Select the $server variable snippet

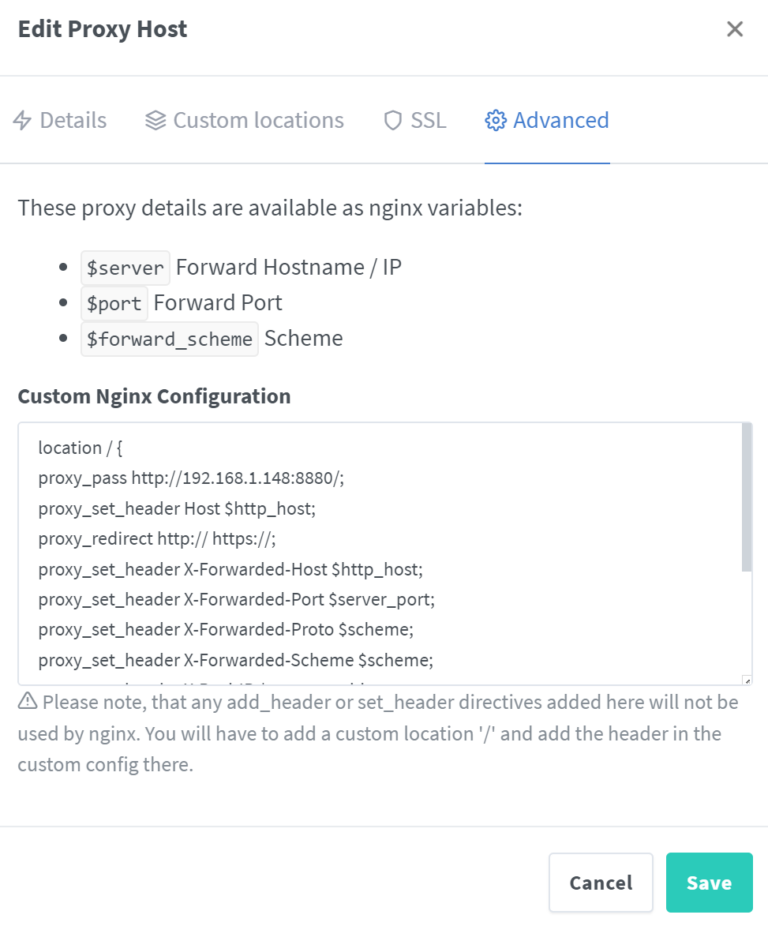click(124, 267)
